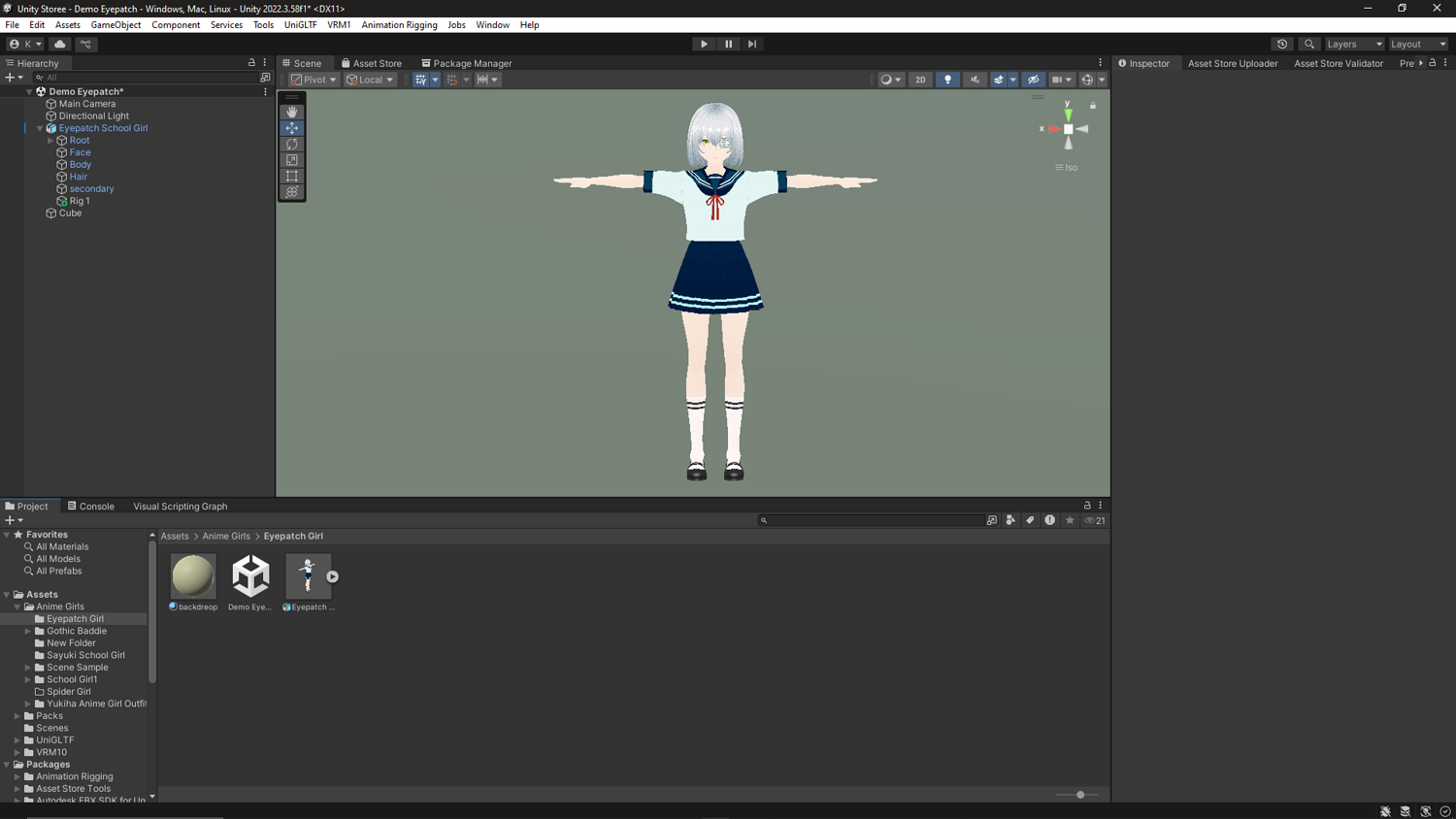Click Anime Girls in breadcrumb path
Viewport: 1456px width, 819px height.
coord(226,536)
